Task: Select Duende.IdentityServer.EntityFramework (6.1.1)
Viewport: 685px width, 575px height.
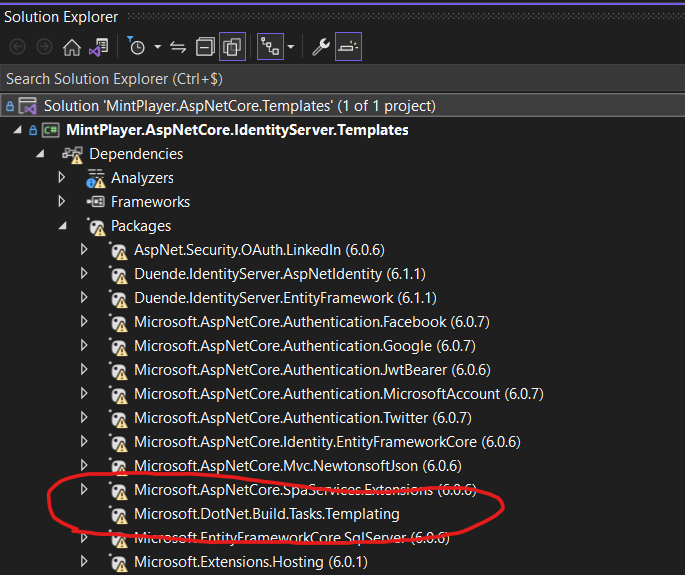Action: coord(285,298)
